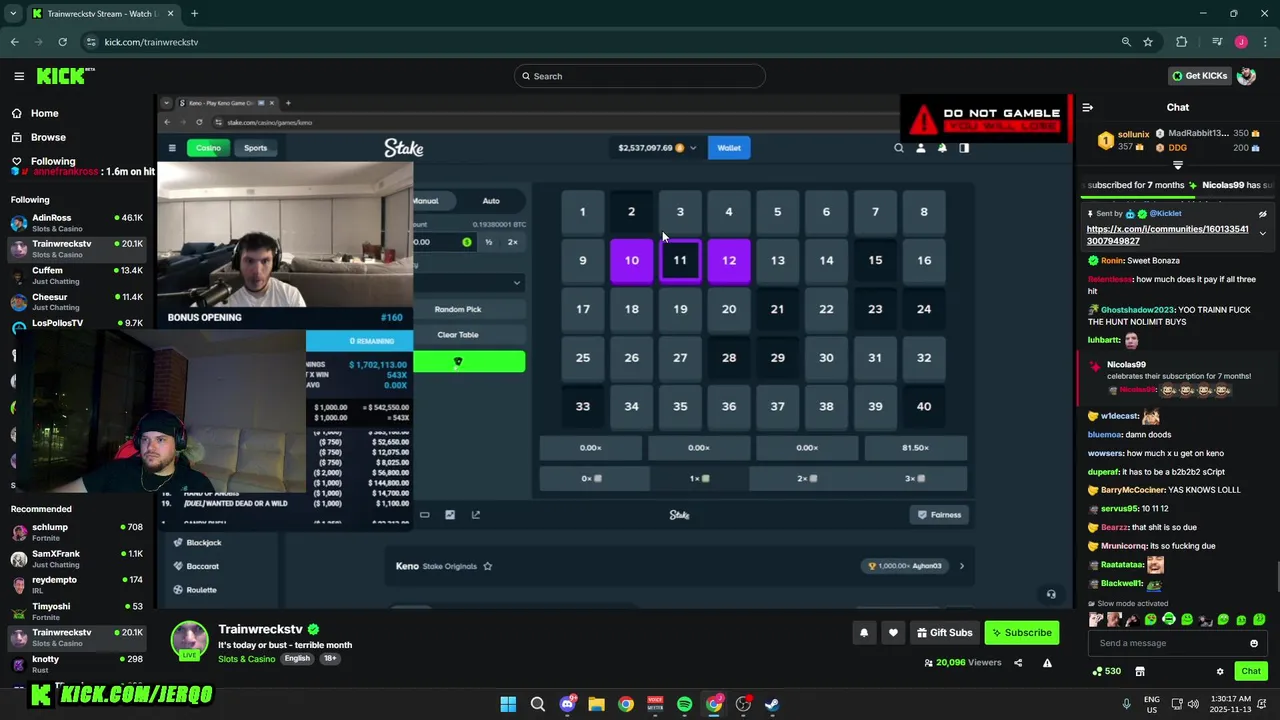
Task: Open chat settings gear icon
Action: [1220, 671]
